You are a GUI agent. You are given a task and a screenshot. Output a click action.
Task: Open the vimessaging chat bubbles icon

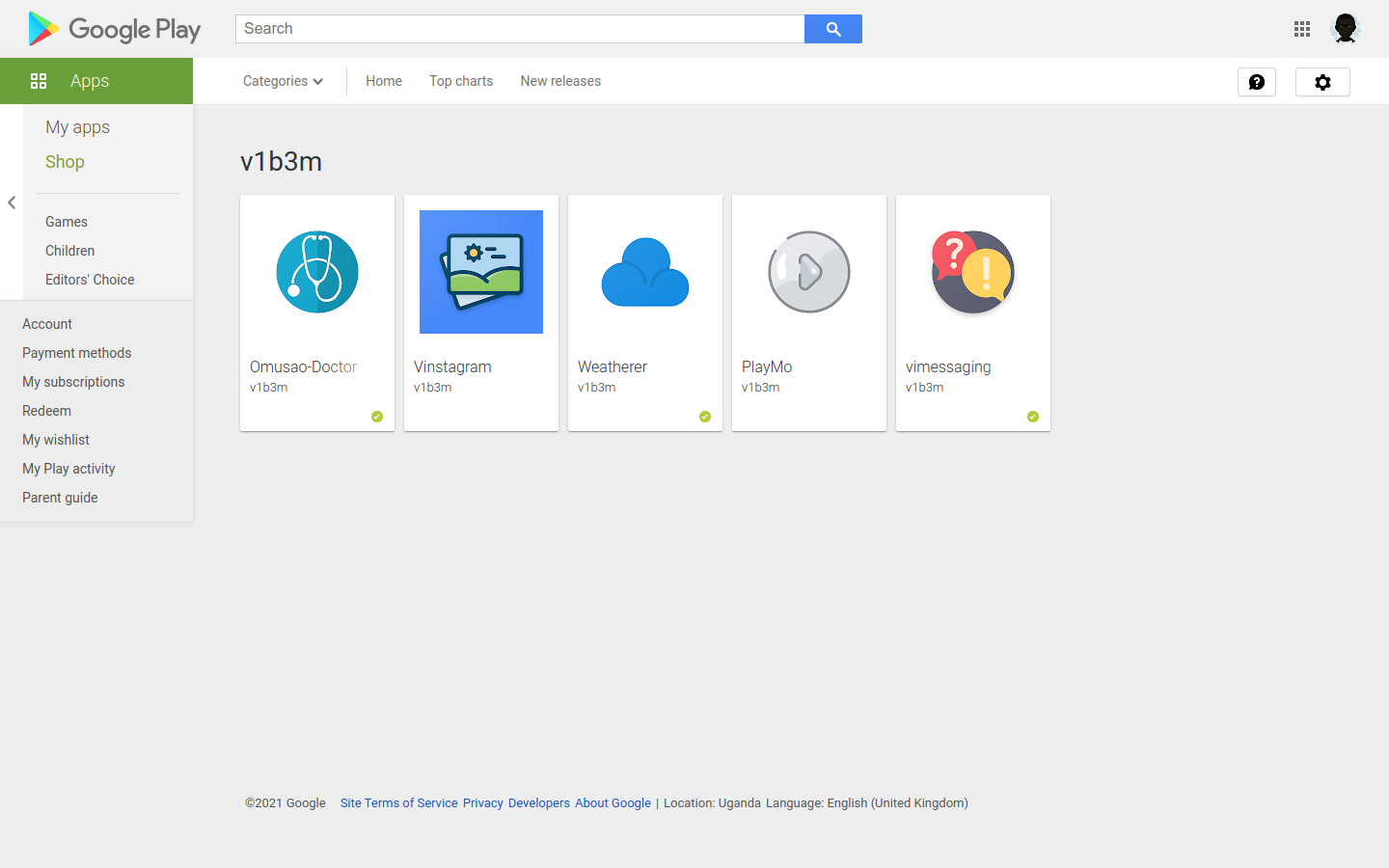973,272
